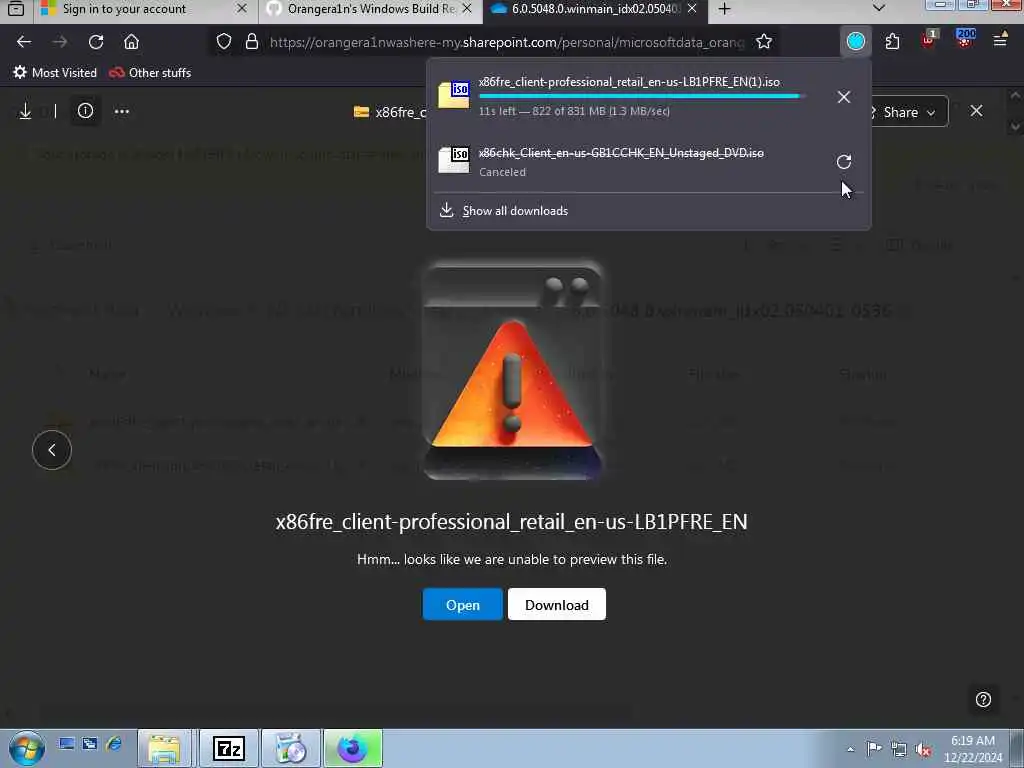Open the Firefox home page icon

point(131,42)
